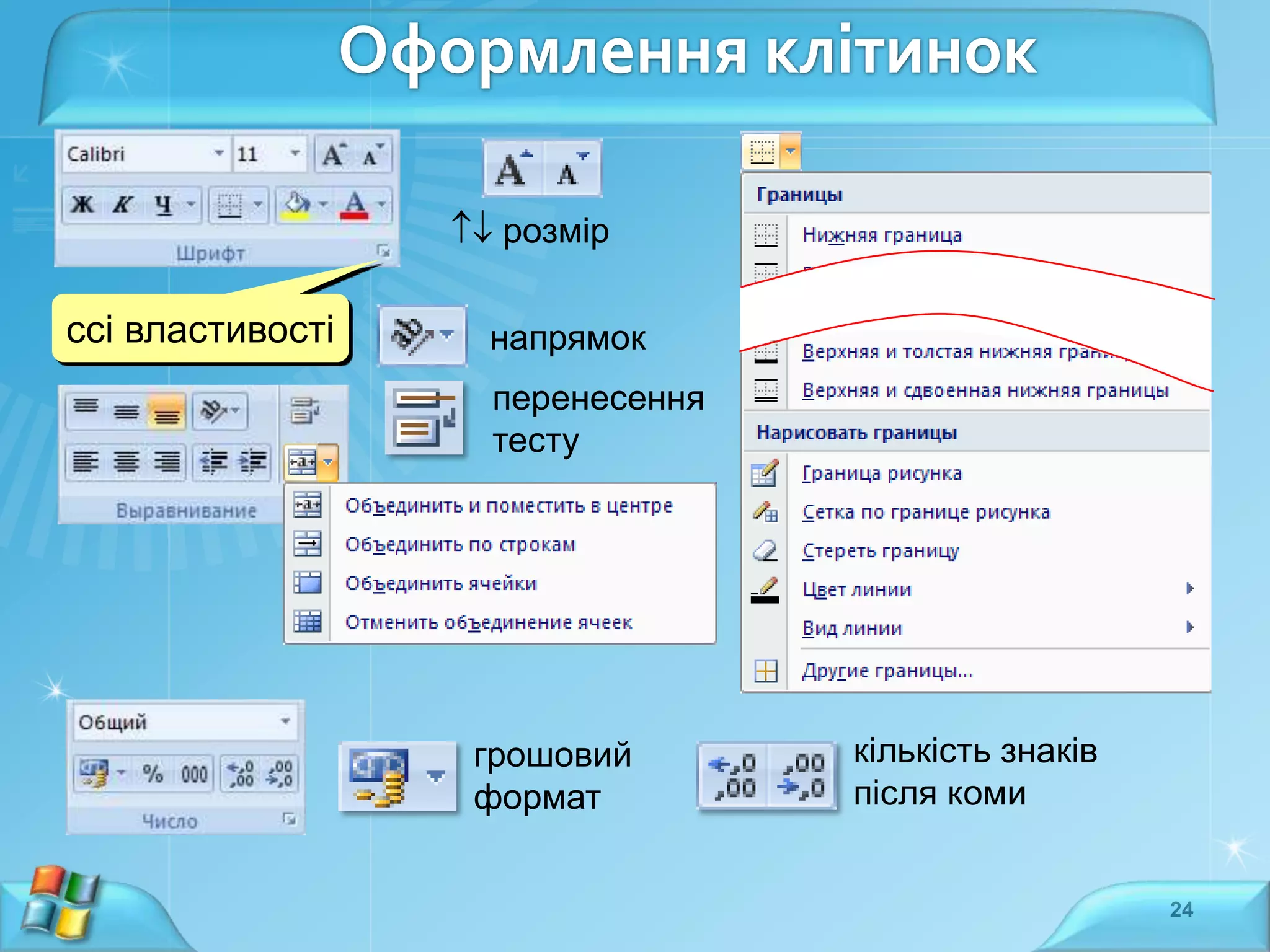The image size is (1270, 952).
Task: Open Цвет линии submenu
Action: click(976, 589)
